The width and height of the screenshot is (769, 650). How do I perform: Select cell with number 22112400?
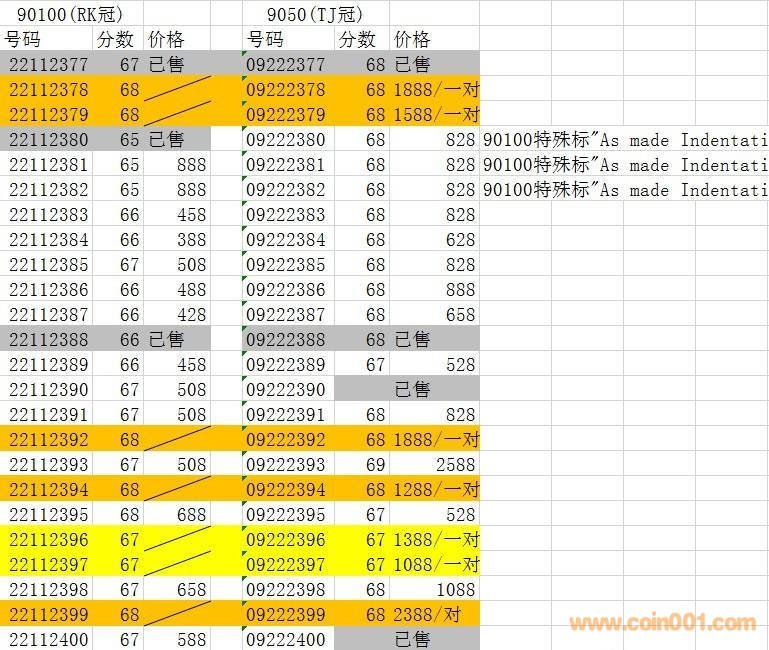pyautogui.click(x=48, y=640)
